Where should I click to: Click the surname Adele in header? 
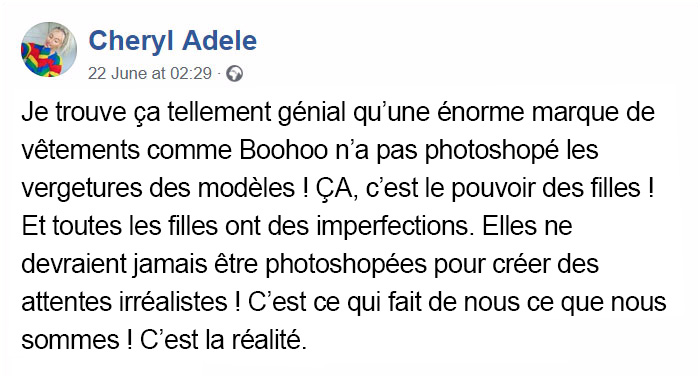point(220,40)
